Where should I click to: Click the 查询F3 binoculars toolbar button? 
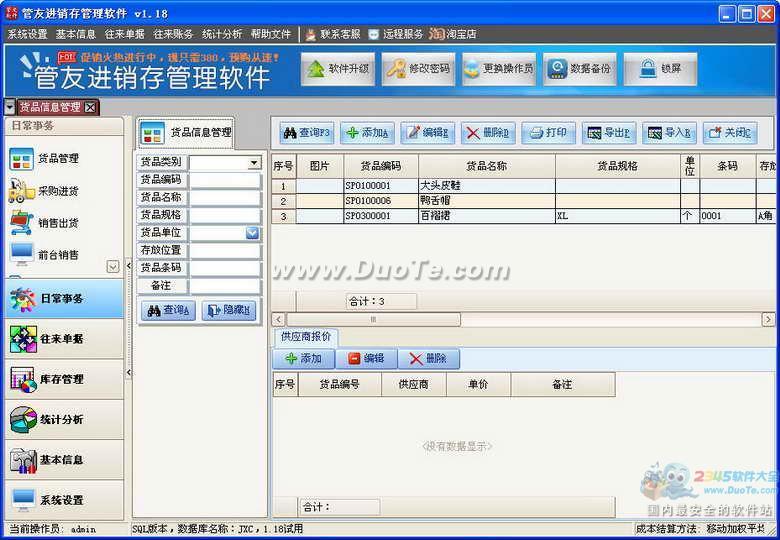[x=306, y=133]
